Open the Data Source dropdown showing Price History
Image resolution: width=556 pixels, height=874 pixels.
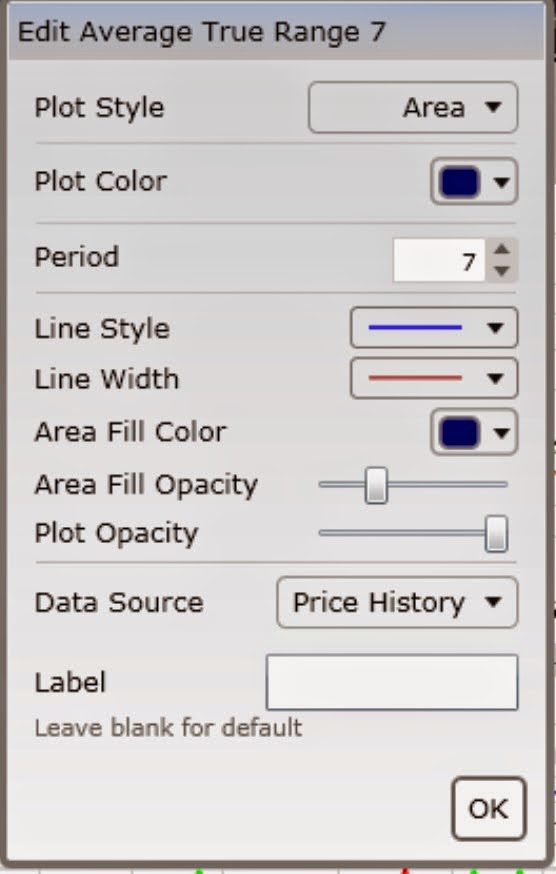397,602
